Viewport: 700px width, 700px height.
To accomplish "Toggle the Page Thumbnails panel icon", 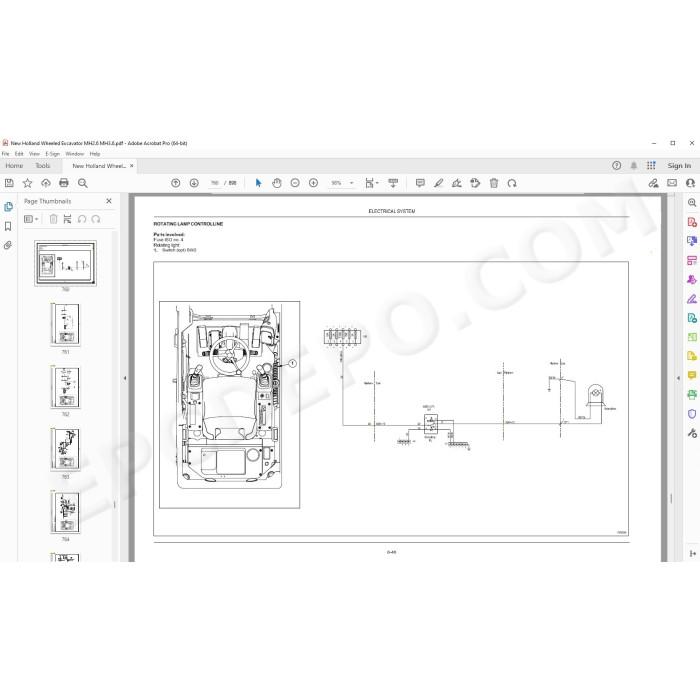I will tap(8, 207).
